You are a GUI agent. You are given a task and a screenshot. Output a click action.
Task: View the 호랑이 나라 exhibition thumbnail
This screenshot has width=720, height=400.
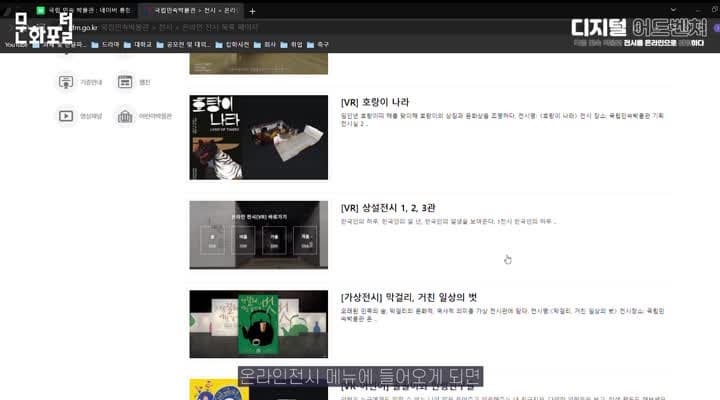(x=259, y=137)
